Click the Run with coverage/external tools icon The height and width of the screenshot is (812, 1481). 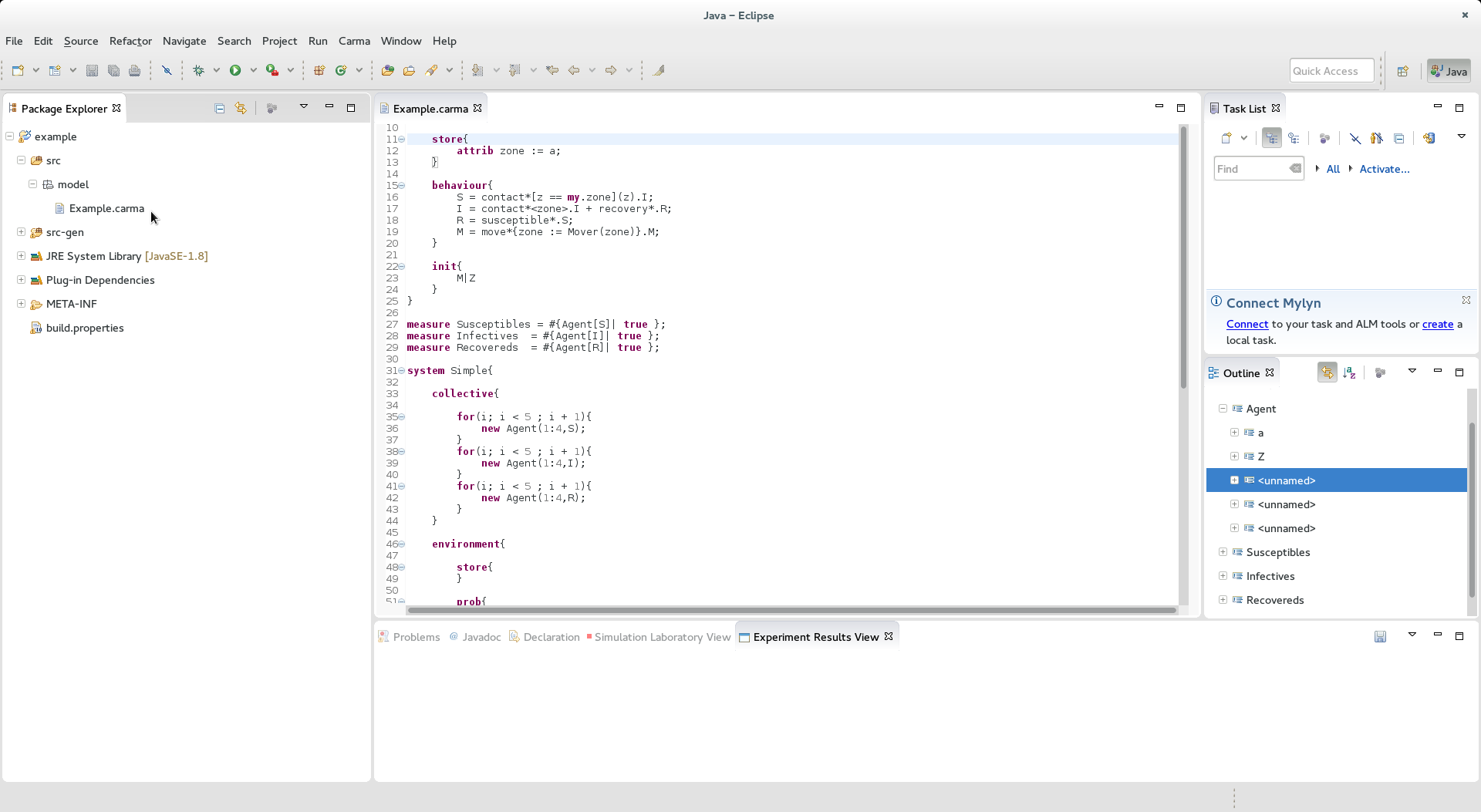click(272, 70)
